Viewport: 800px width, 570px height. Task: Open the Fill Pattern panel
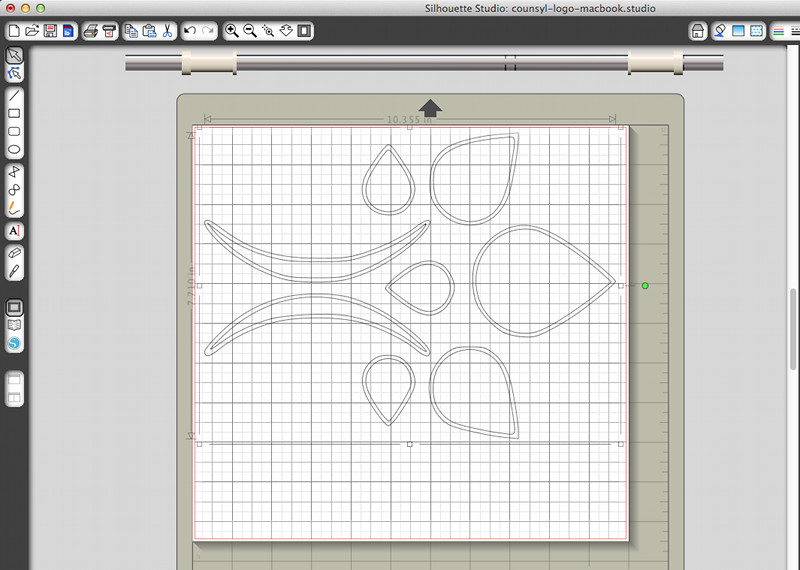[756, 31]
